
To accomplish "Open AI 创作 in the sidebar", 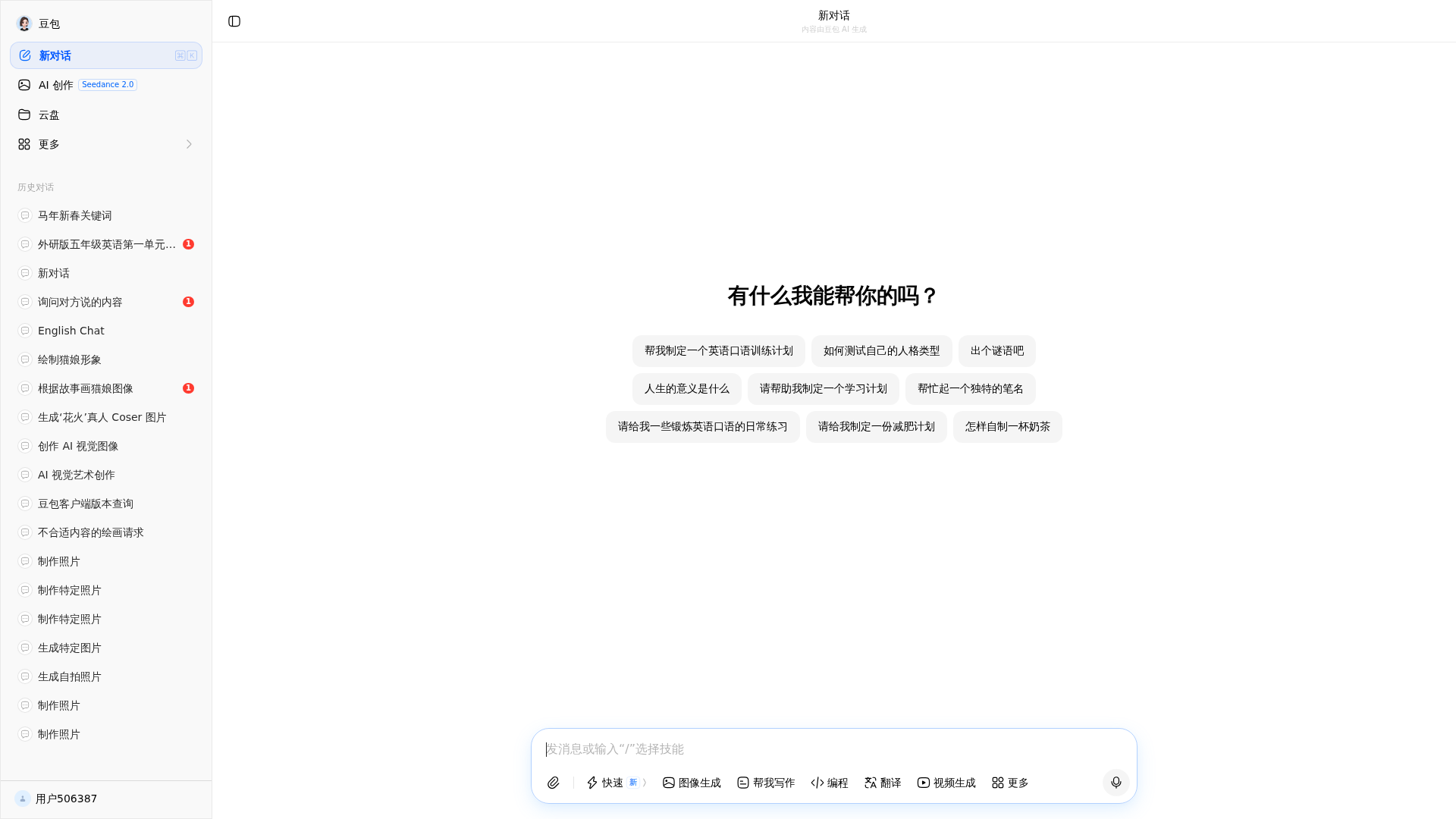I will (x=56, y=85).
